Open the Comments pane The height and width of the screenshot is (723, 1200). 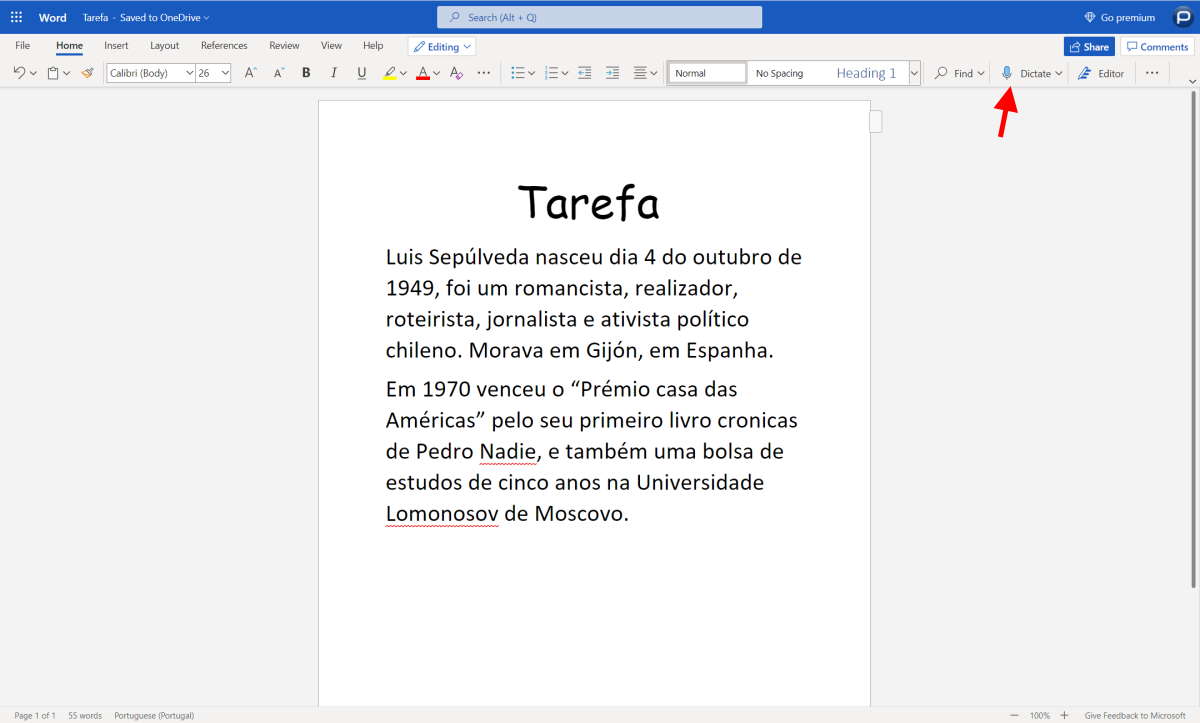point(1157,47)
